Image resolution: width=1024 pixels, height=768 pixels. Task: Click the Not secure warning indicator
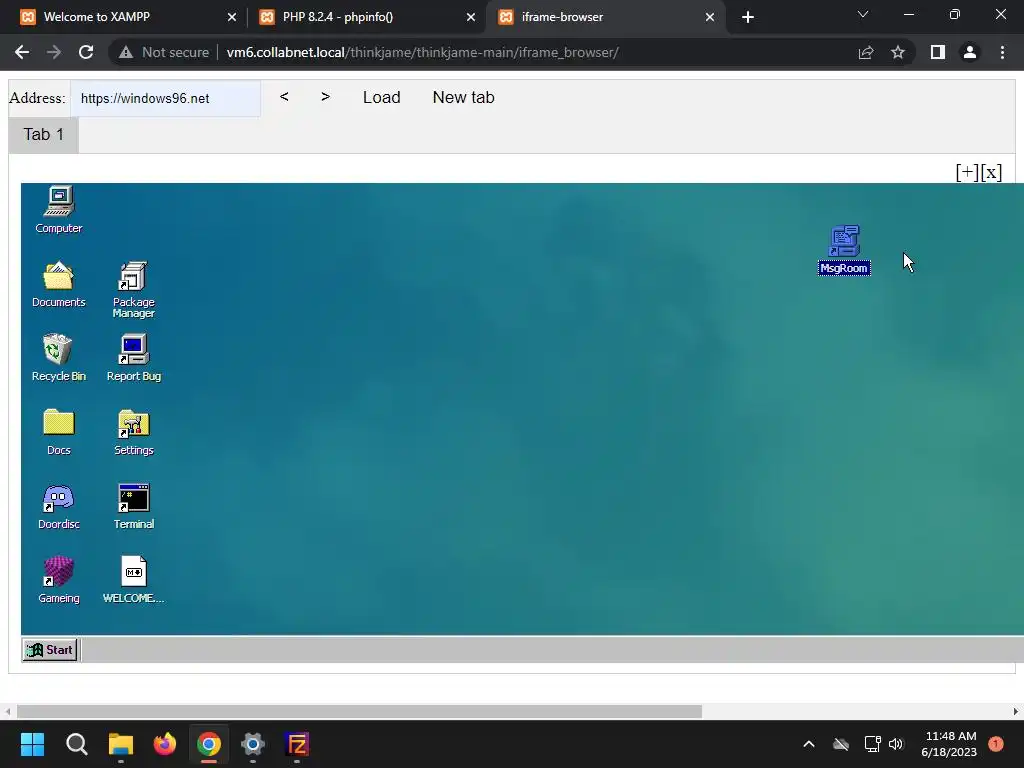[164, 52]
